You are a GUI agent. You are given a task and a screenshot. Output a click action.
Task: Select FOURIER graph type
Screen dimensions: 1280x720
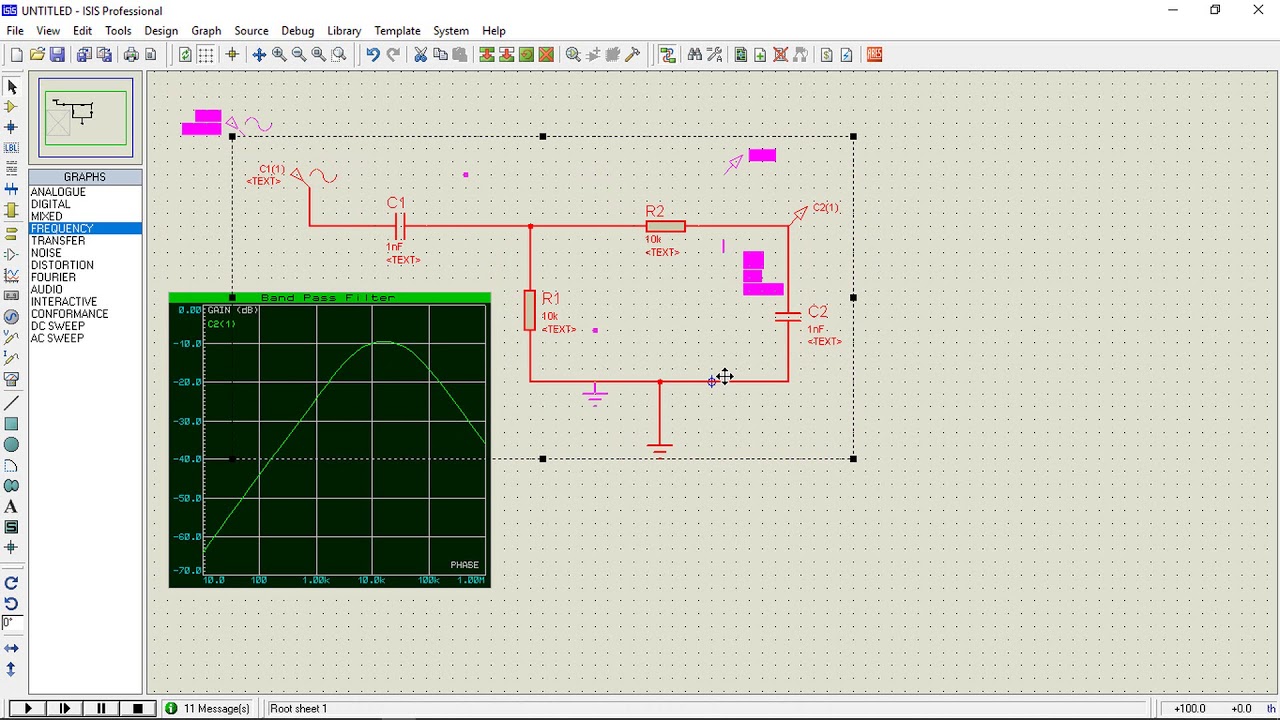tap(53, 277)
